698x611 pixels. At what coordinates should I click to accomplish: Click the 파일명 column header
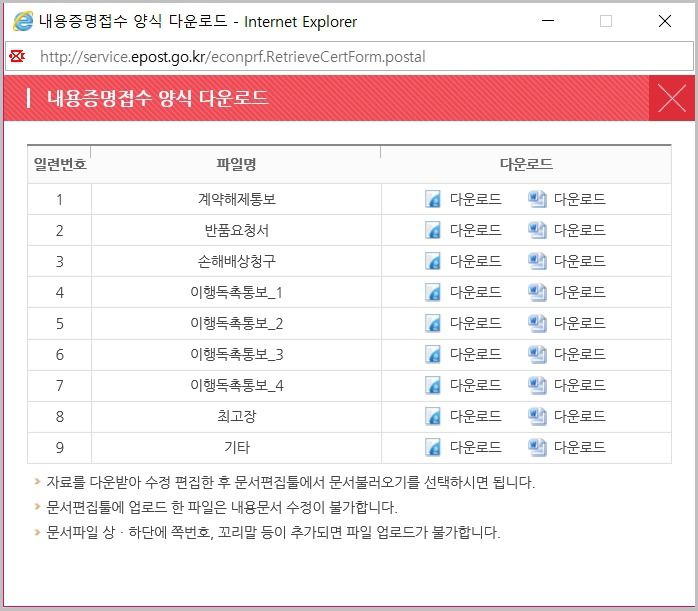coord(236,164)
